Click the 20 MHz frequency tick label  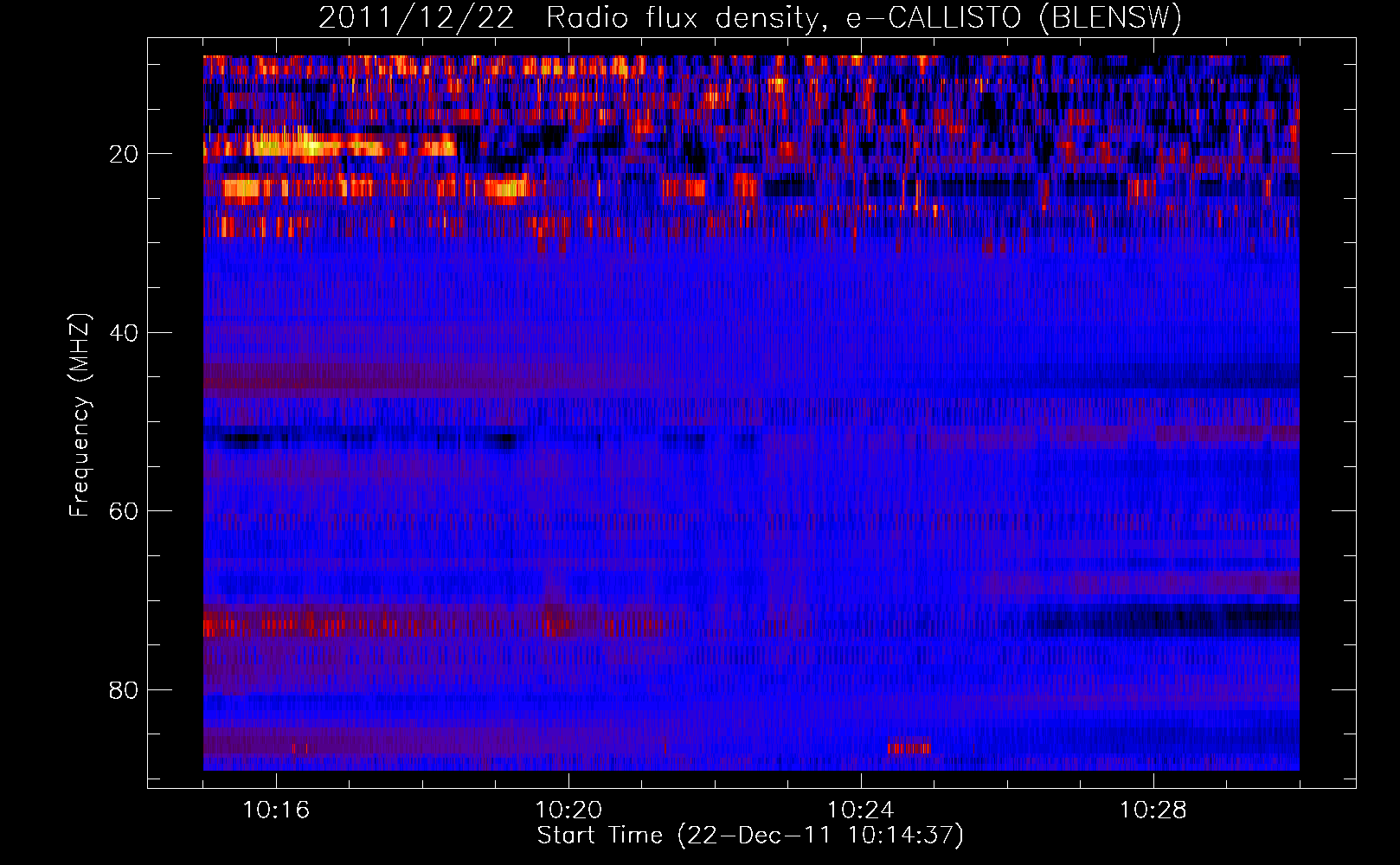(124, 154)
